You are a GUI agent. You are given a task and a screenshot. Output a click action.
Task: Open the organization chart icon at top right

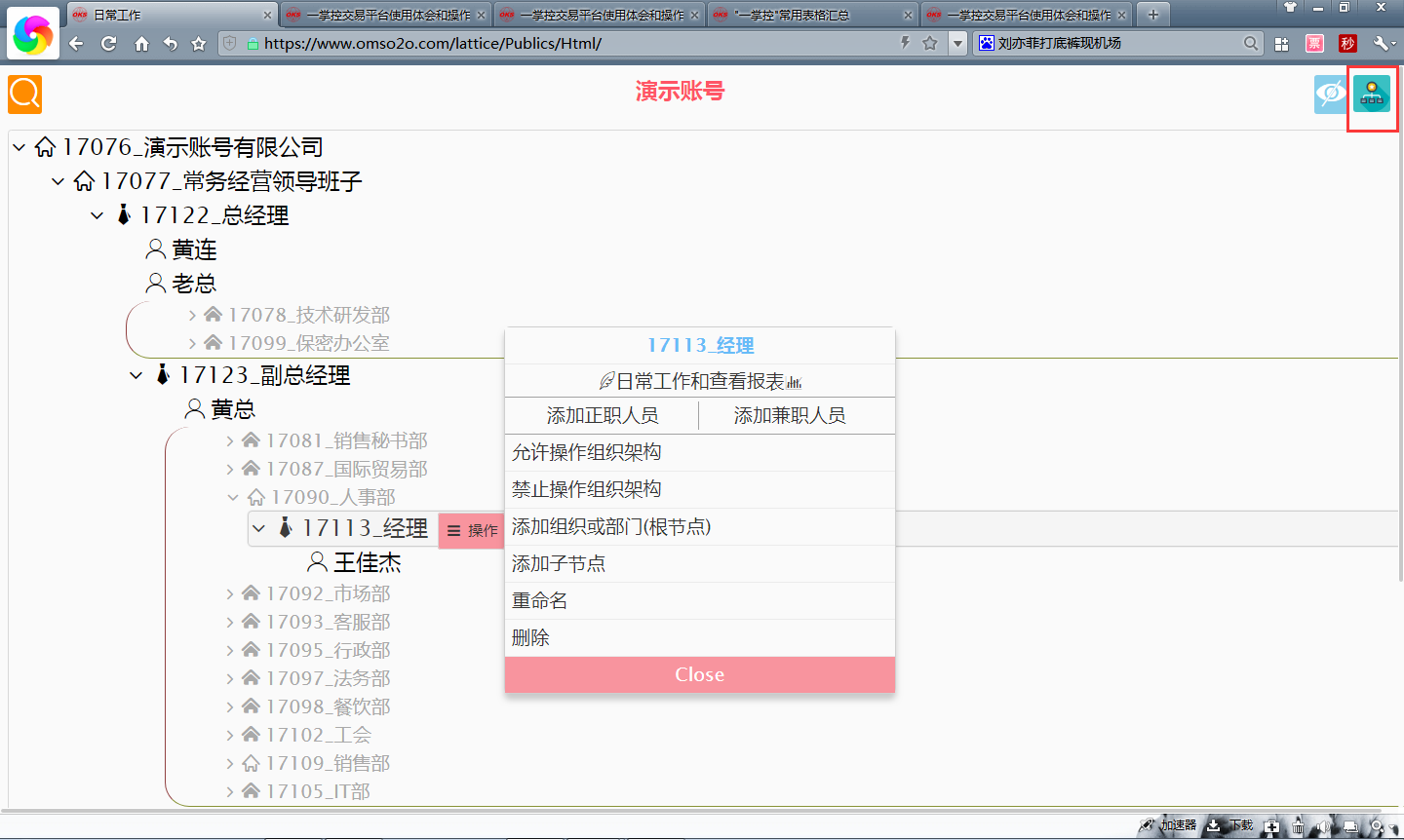(x=1372, y=95)
